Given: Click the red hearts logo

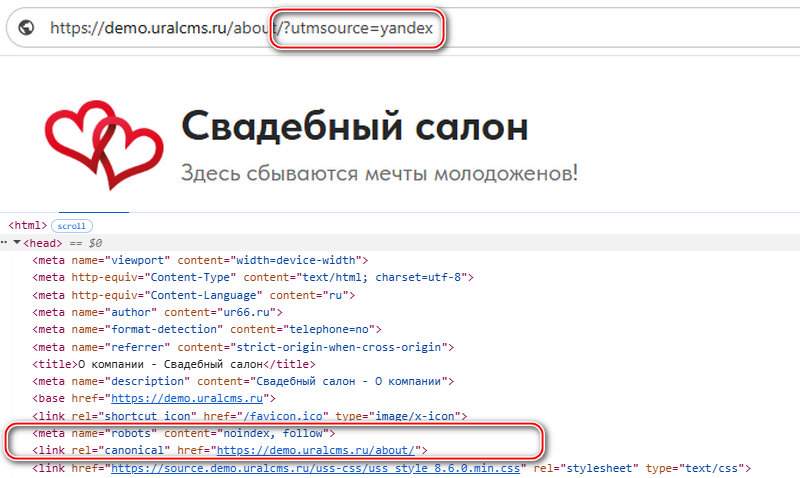Looking at the screenshot, I should (104, 145).
